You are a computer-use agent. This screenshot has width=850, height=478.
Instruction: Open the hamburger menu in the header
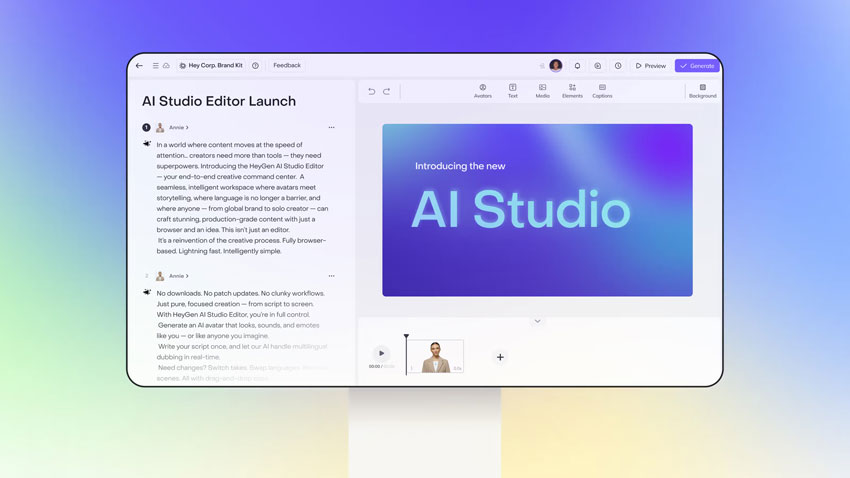point(155,66)
